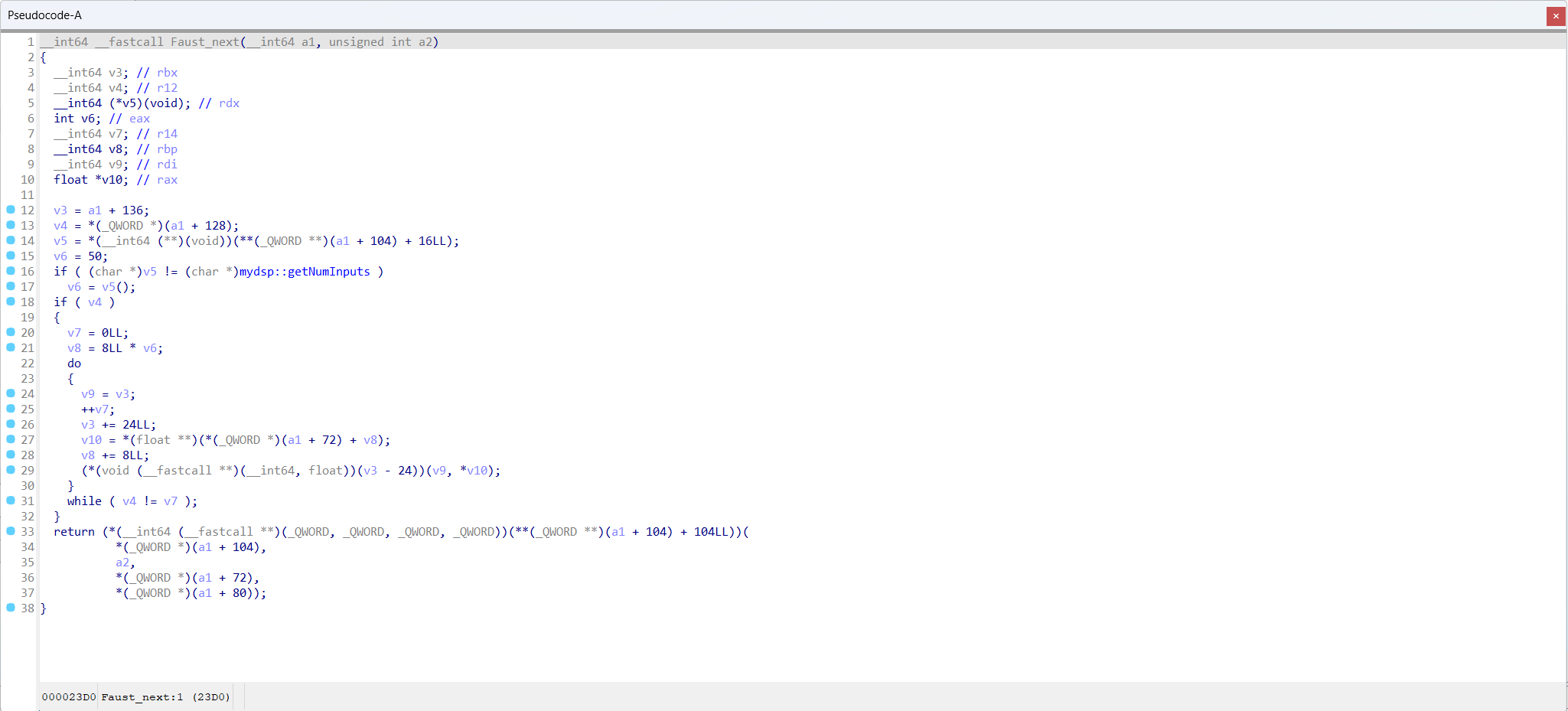Click the (23D0) offset in the status bar
Screen dimensions: 1568x711
tap(211, 697)
